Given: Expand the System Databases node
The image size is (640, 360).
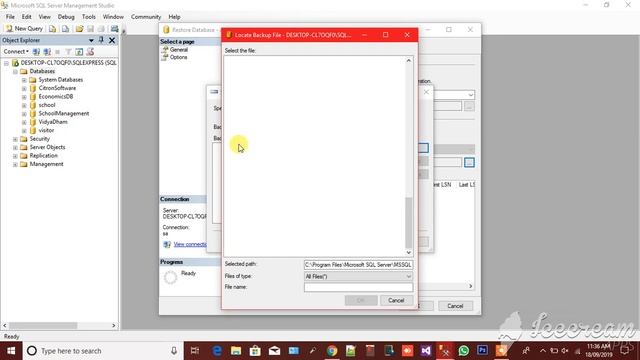Looking at the screenshot, I should 24,80.
